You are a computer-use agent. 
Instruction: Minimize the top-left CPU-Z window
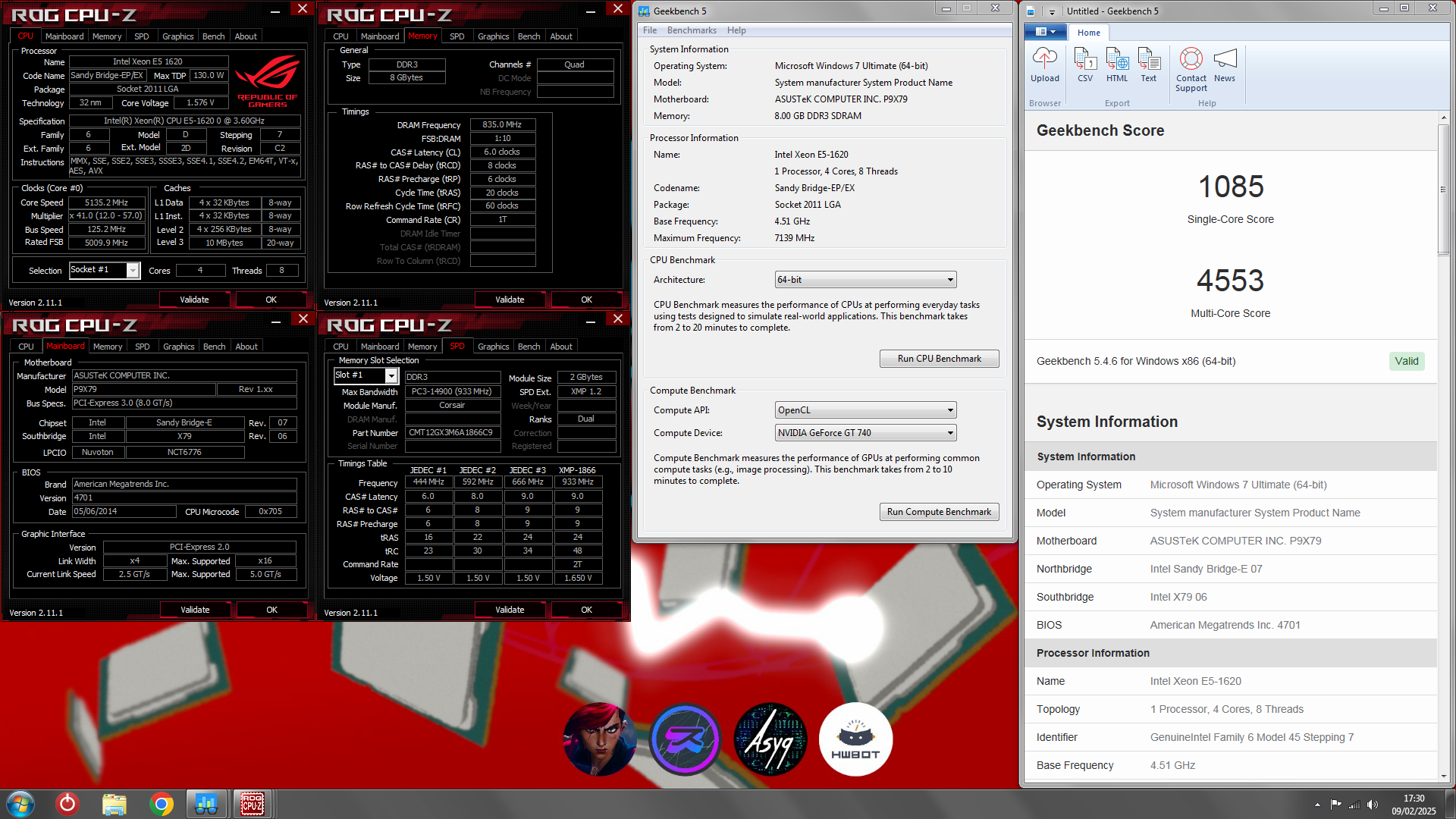click(x=275, y=11)
